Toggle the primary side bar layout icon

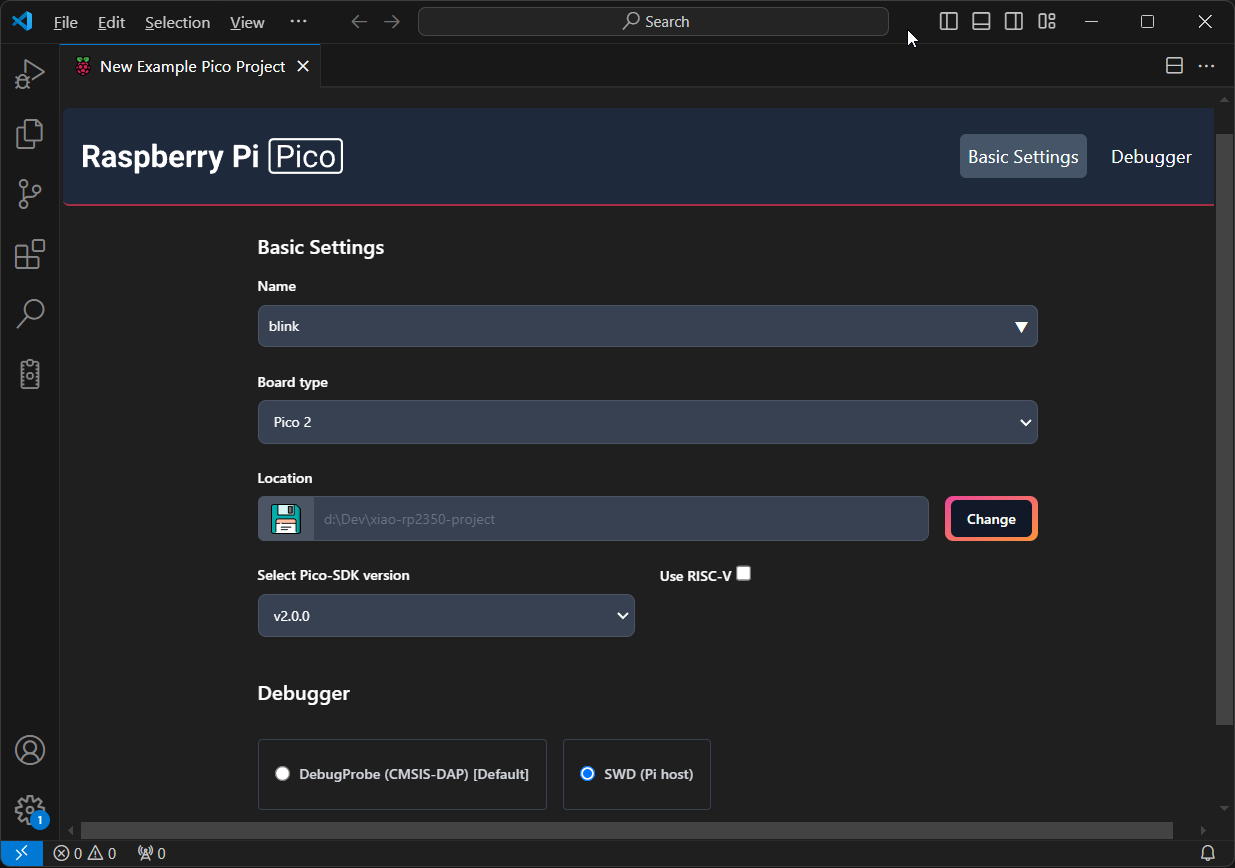949,21
